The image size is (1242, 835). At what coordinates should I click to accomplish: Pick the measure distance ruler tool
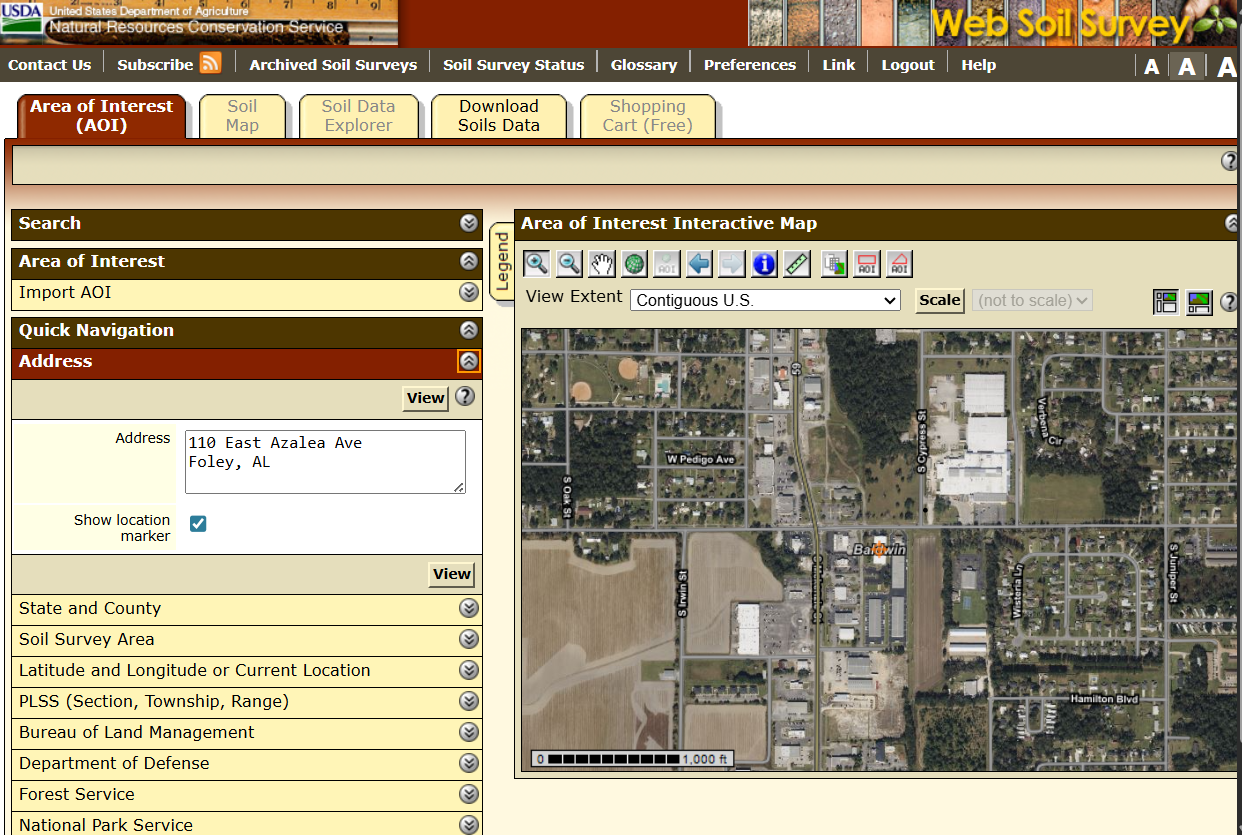coord(797,264)
